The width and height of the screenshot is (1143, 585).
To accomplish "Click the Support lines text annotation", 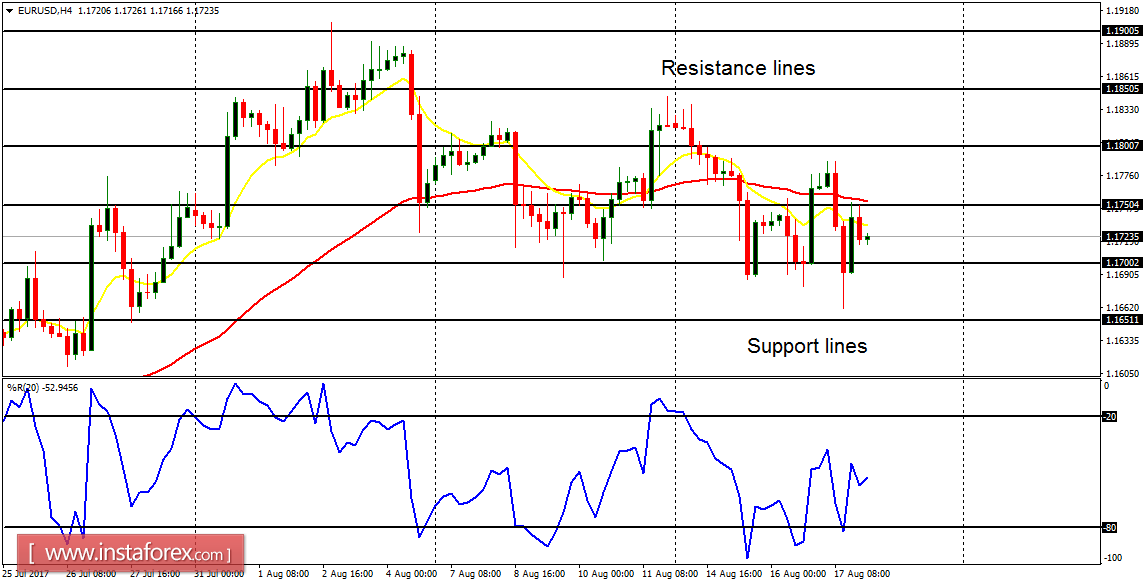I will point(807,346).
